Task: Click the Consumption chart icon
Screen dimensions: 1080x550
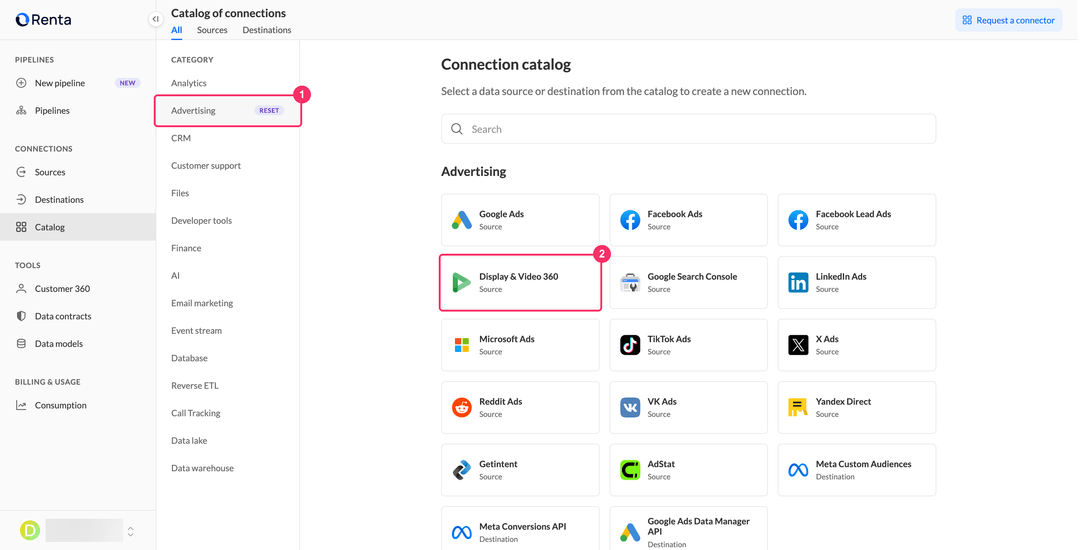Action: tap(21, 405)
